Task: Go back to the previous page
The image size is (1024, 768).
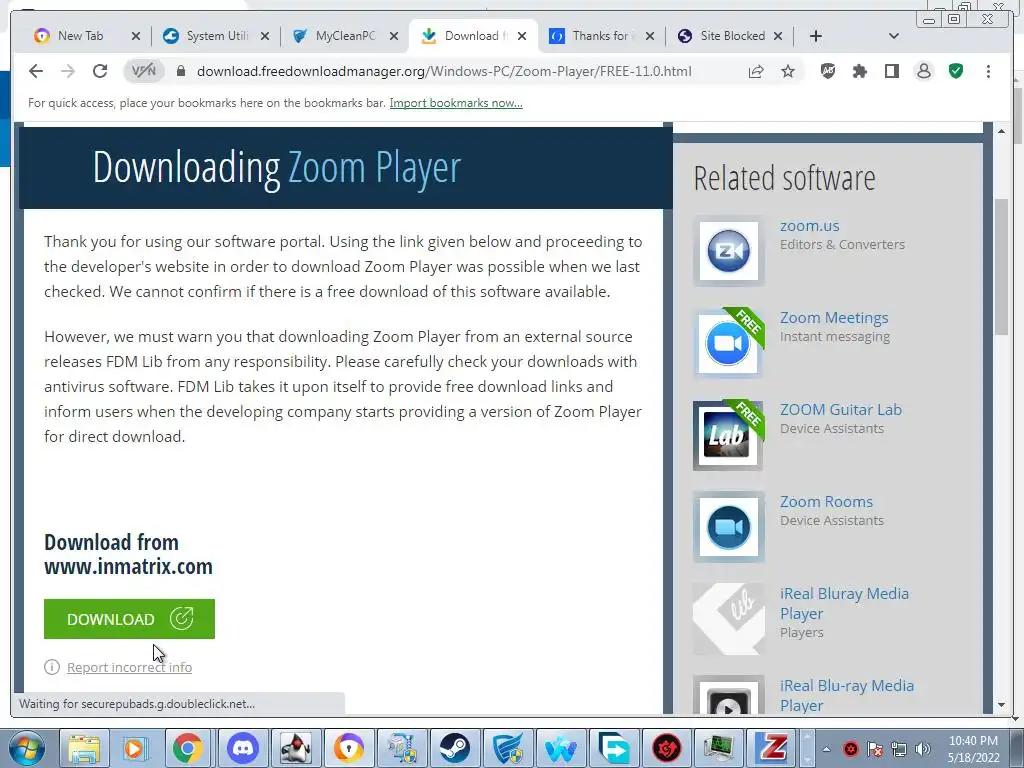Action: click(36, 71)
